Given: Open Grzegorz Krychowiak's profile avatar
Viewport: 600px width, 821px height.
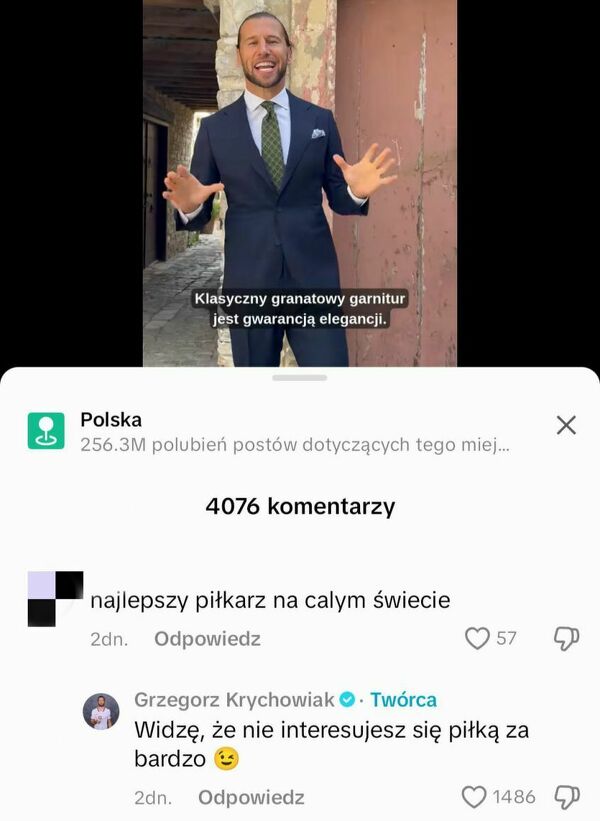Looking at the screenshot, I should coord(101,712).
